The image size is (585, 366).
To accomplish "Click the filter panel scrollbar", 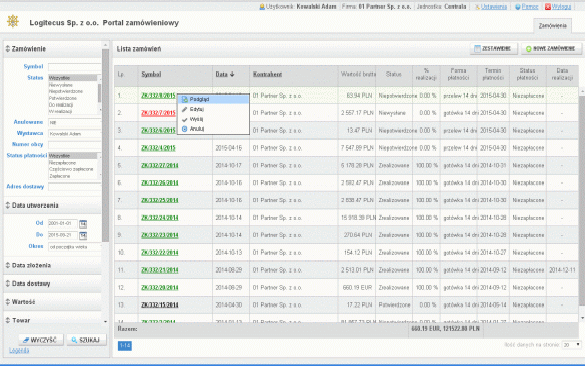I will point(105,146).
